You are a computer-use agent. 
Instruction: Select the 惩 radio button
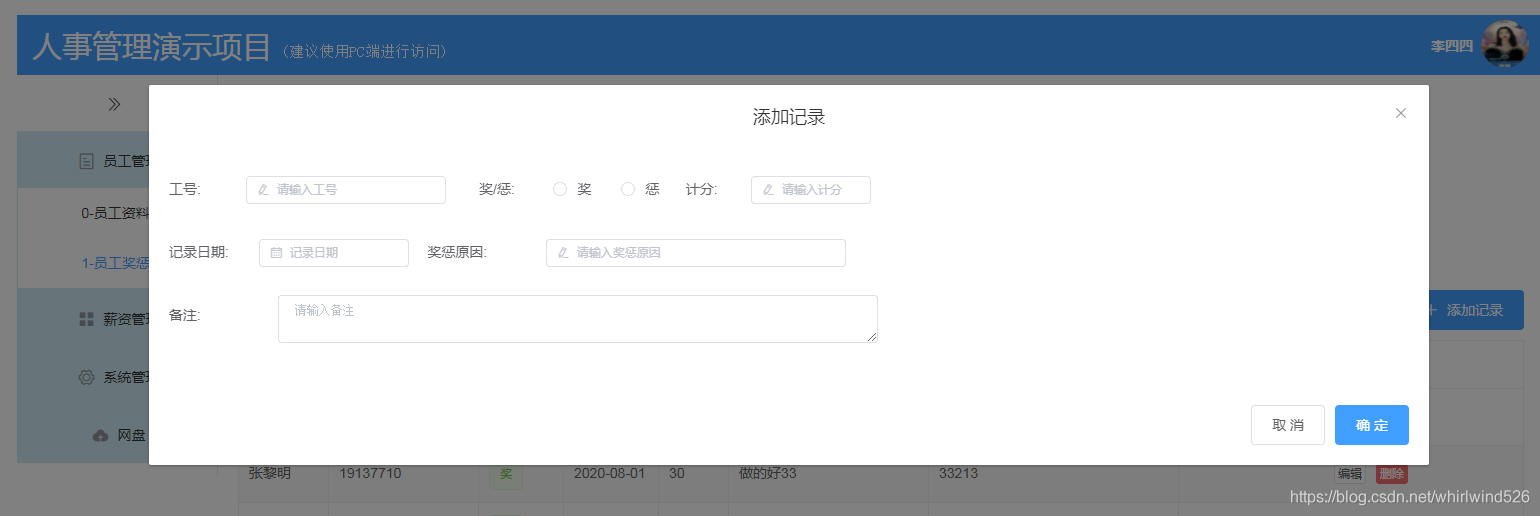coord(628,189)
